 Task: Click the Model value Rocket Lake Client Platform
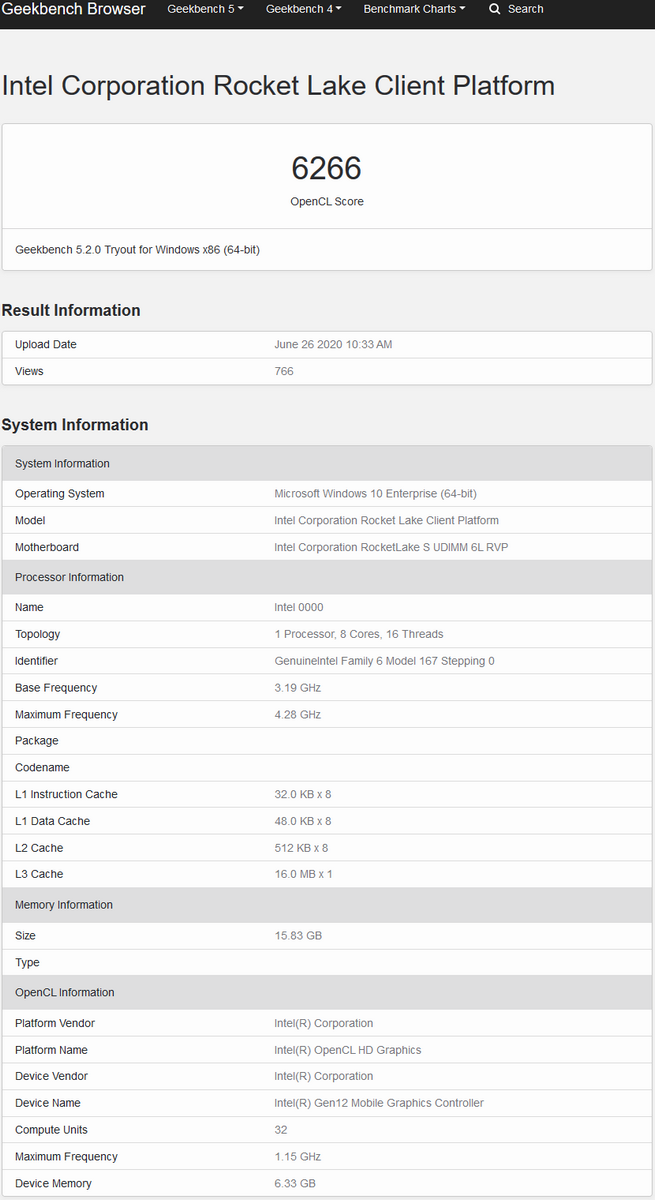click(386, 521)
